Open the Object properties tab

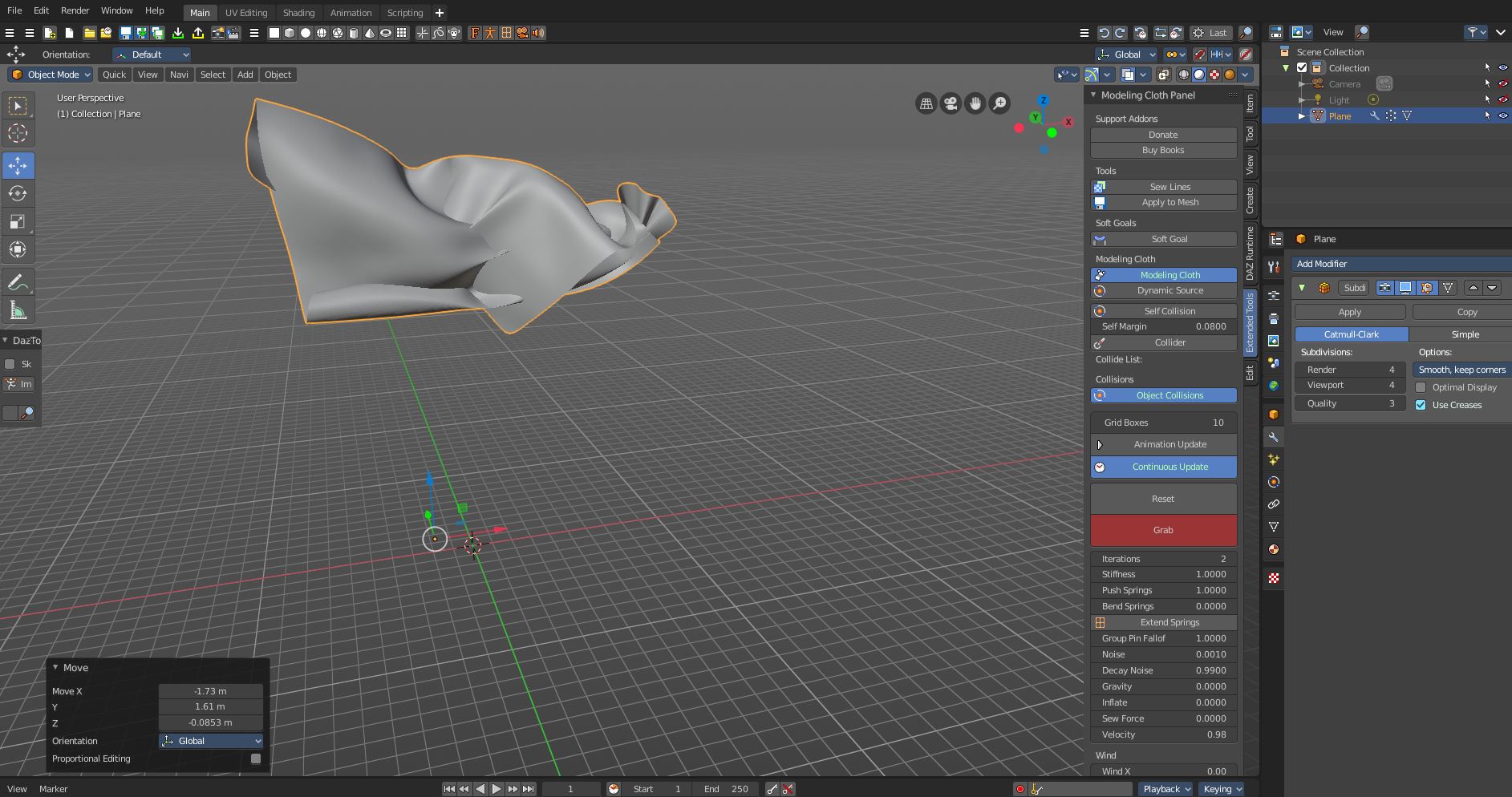pyautogui.click(x=1274, y=415)
